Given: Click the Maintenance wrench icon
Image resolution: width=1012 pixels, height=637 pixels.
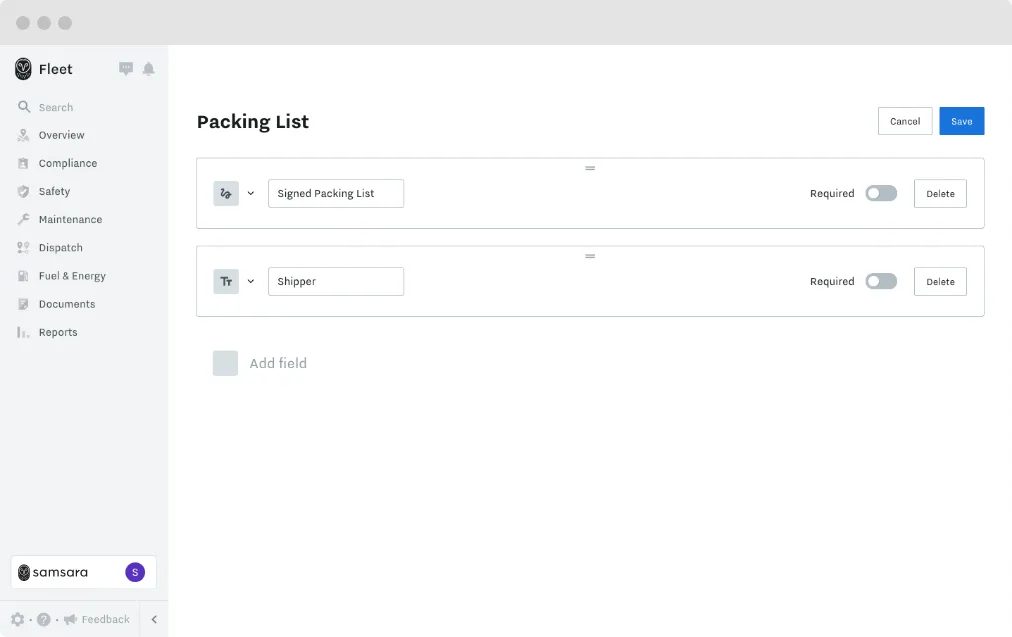Looking at the screenshot, I should click(23, 219).
